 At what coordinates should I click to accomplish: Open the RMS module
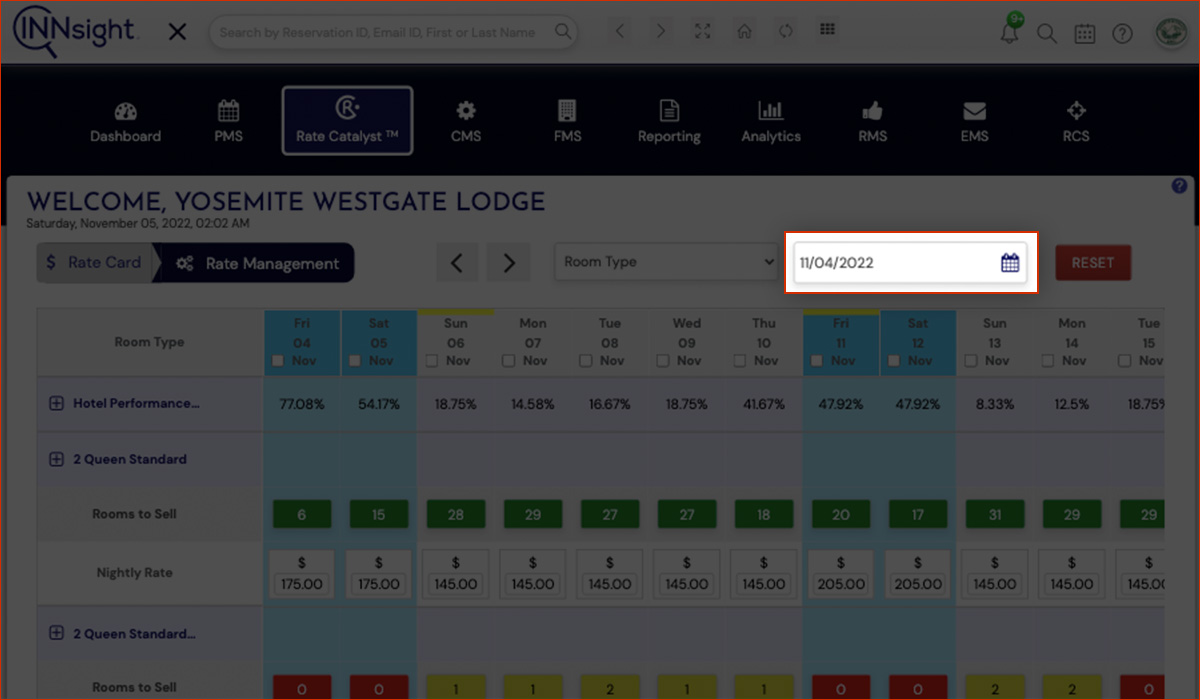(872, 121)
